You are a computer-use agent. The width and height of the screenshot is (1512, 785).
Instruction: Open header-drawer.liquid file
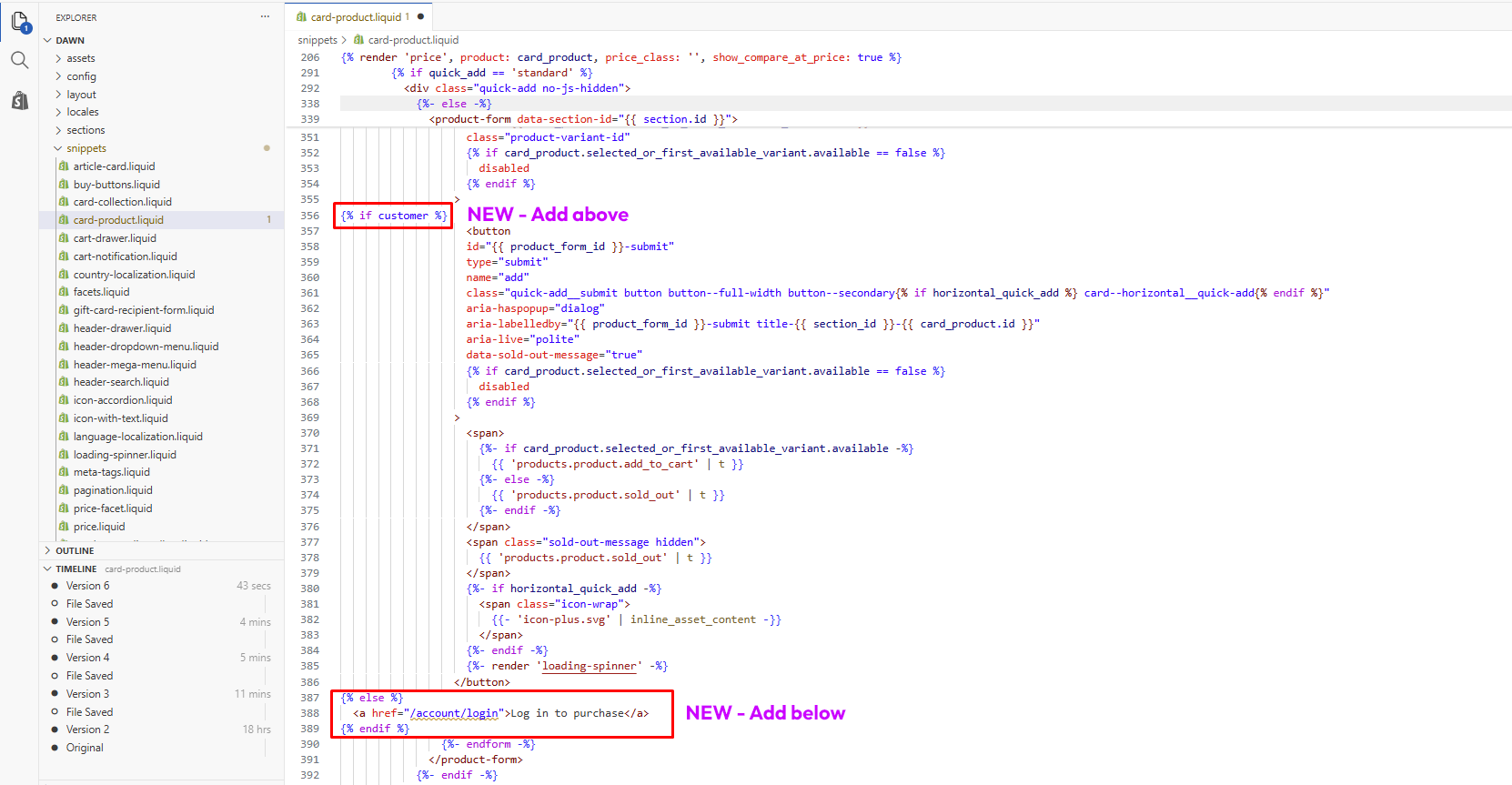[x=122, y=328]
